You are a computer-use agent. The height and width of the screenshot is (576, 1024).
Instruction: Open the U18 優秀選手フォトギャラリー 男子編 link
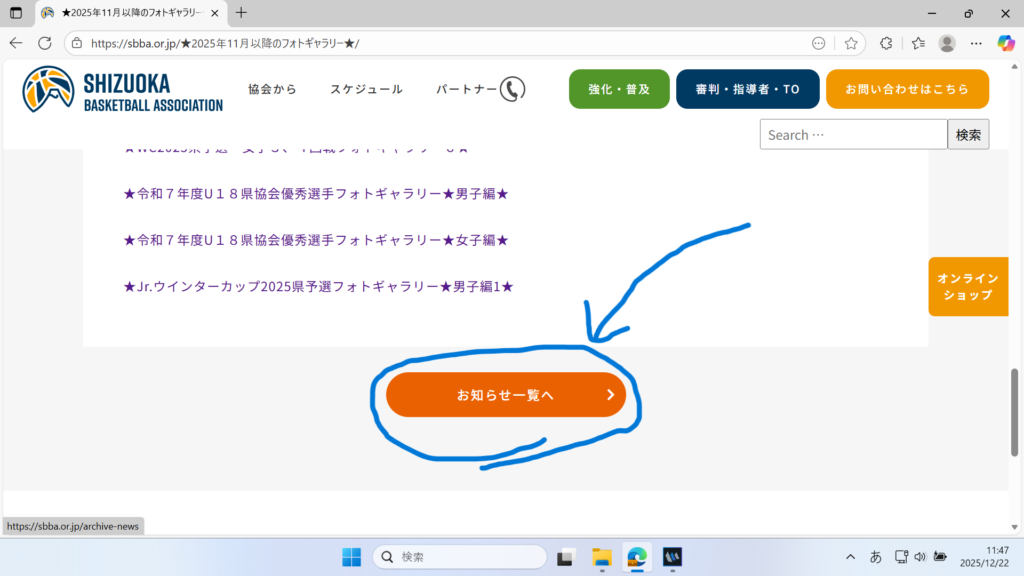[x=316, y=193]
